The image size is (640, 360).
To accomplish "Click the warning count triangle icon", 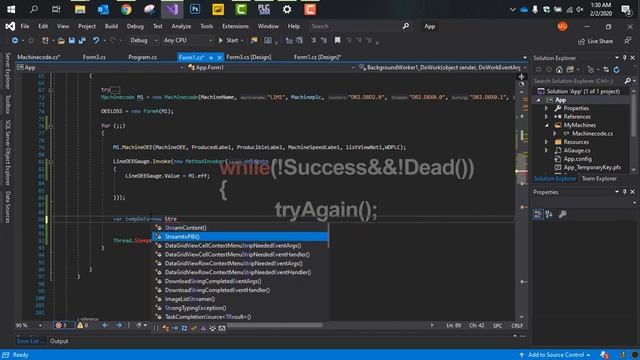I will (x=80, y=325).
